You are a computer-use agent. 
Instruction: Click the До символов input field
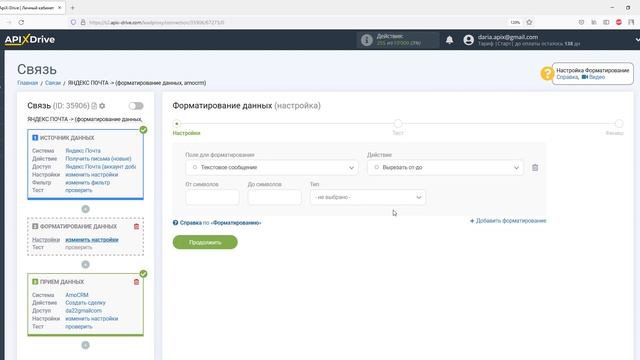coord(274,197)
